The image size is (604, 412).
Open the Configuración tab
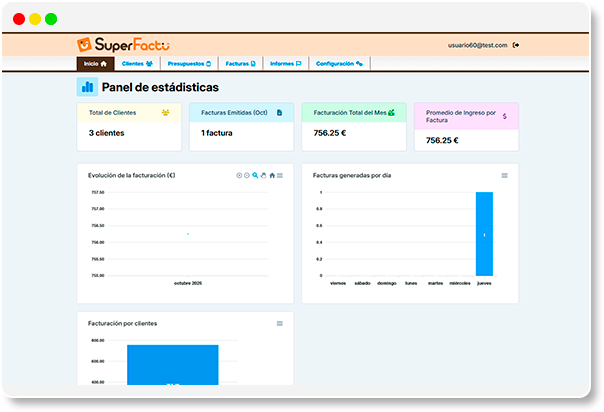tap(338, 63)
